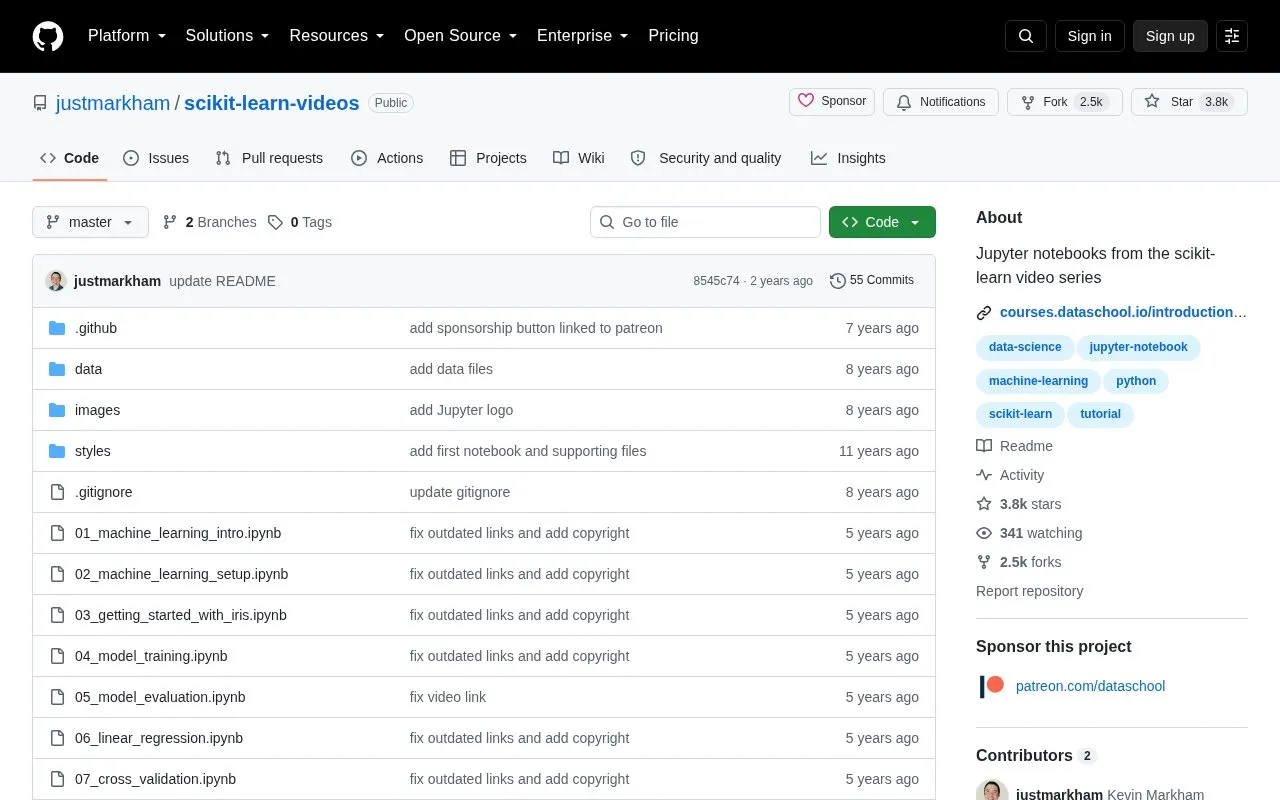This screenshot has width=1280, height=800.
Task: Open the Solutions dropdown menu
Action: point(228,36)
